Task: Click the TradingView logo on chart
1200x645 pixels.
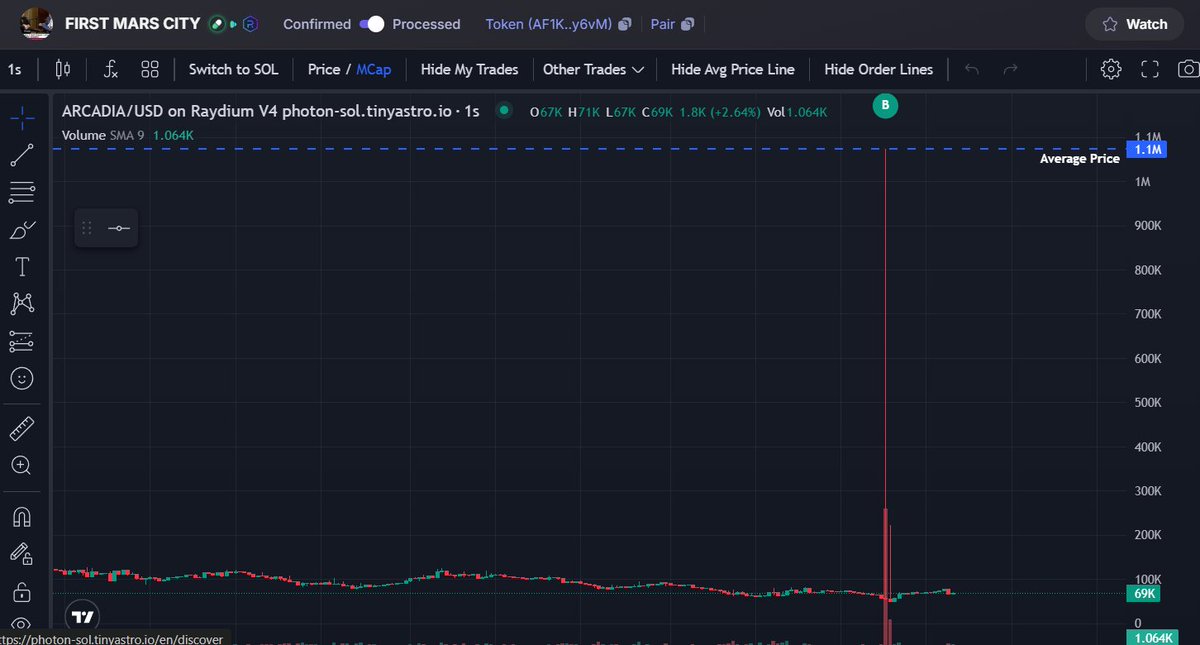Action: pos(83,617)
